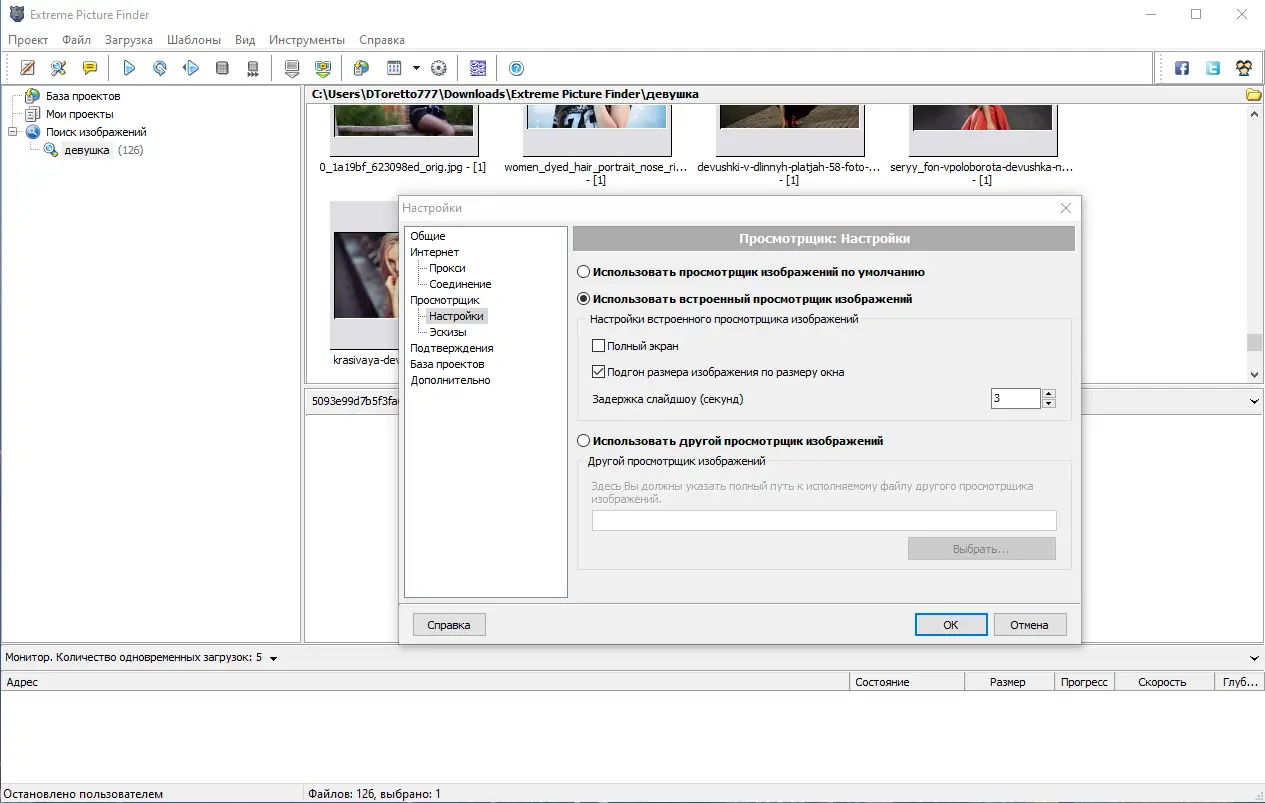Enable the Полный экран checkbox
The width and height of the screenshot is (1265, 803).
(598, 345)
